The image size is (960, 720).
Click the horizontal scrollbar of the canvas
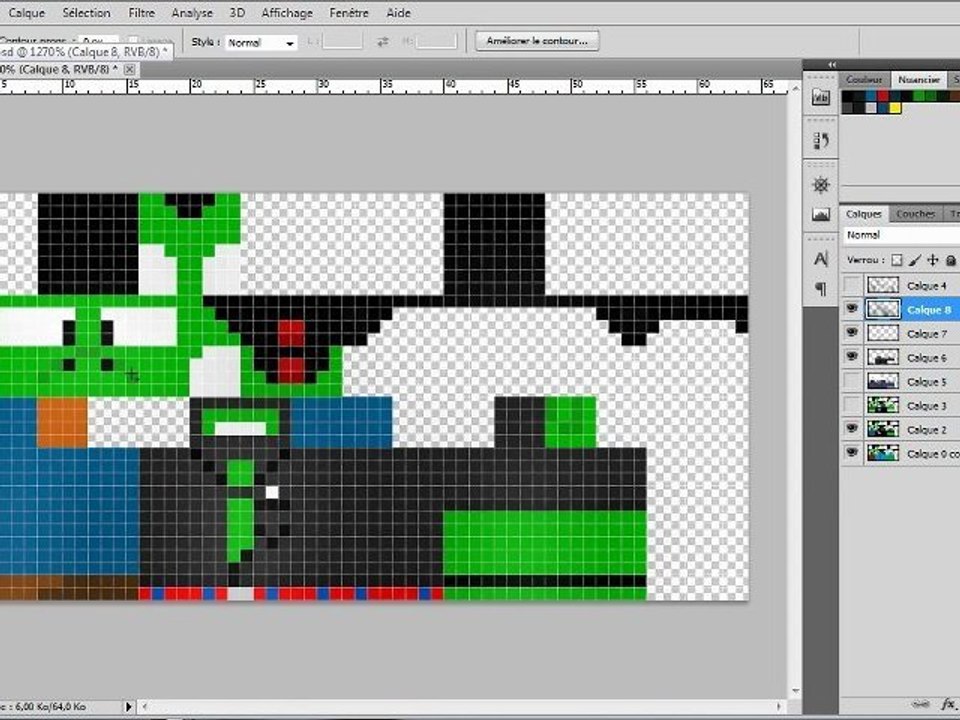tap(462, 707)
